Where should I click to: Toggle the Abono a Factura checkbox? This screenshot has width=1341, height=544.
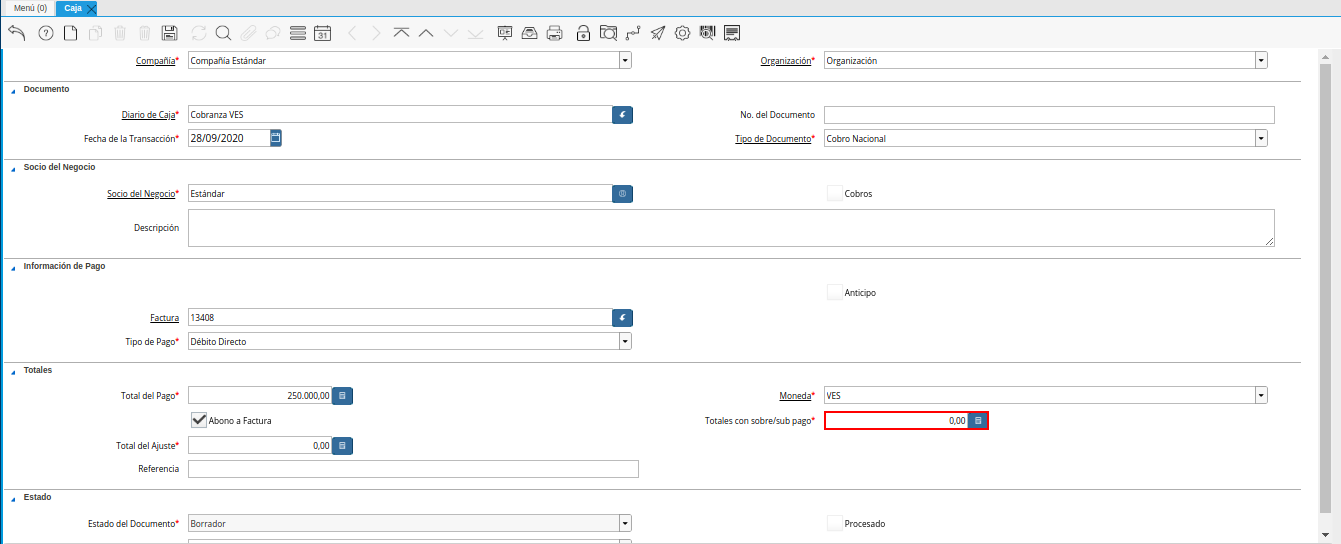[x=199, y=421]
